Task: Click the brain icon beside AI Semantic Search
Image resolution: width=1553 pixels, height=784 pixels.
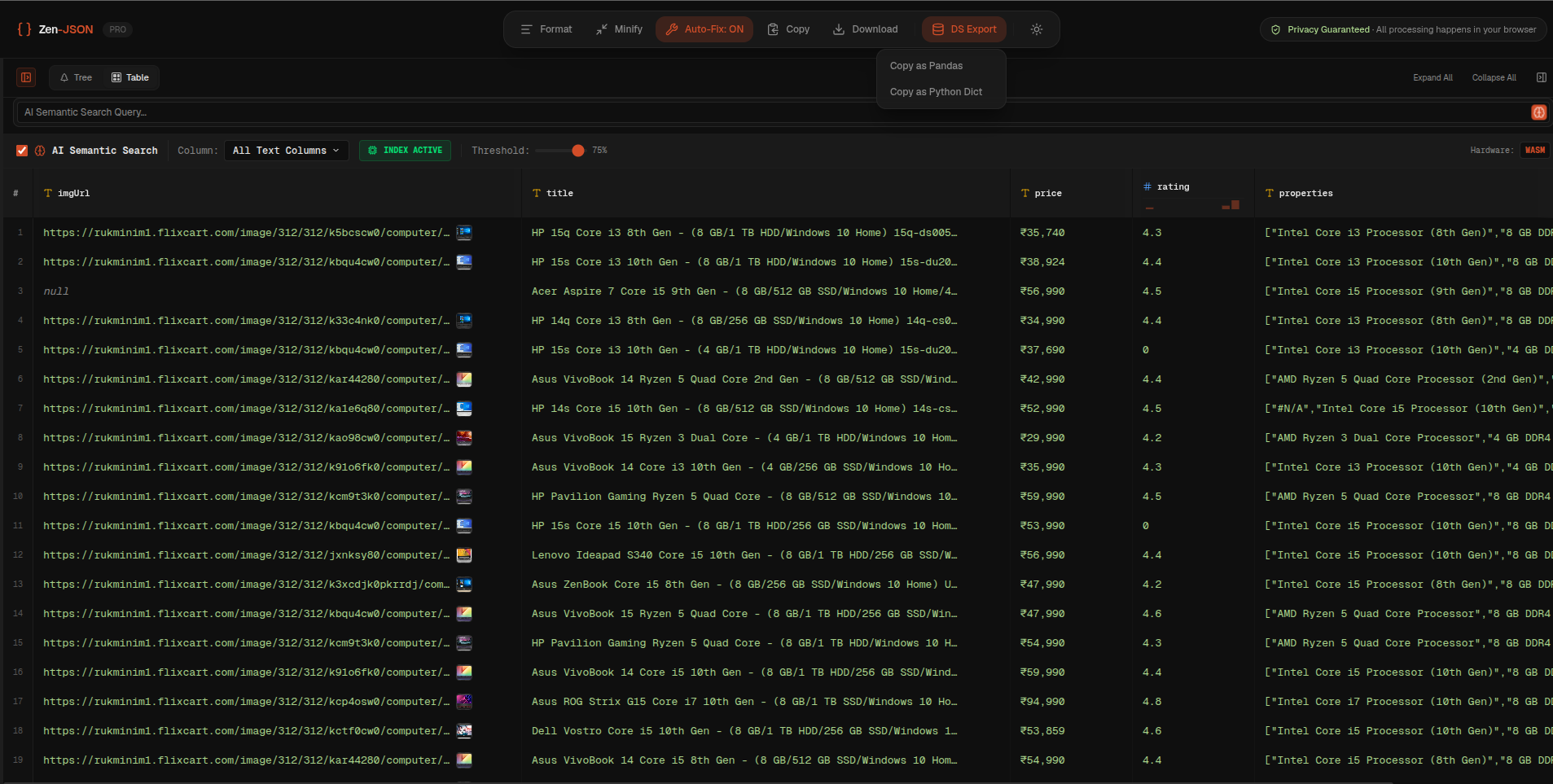Action: coord(40,151)
